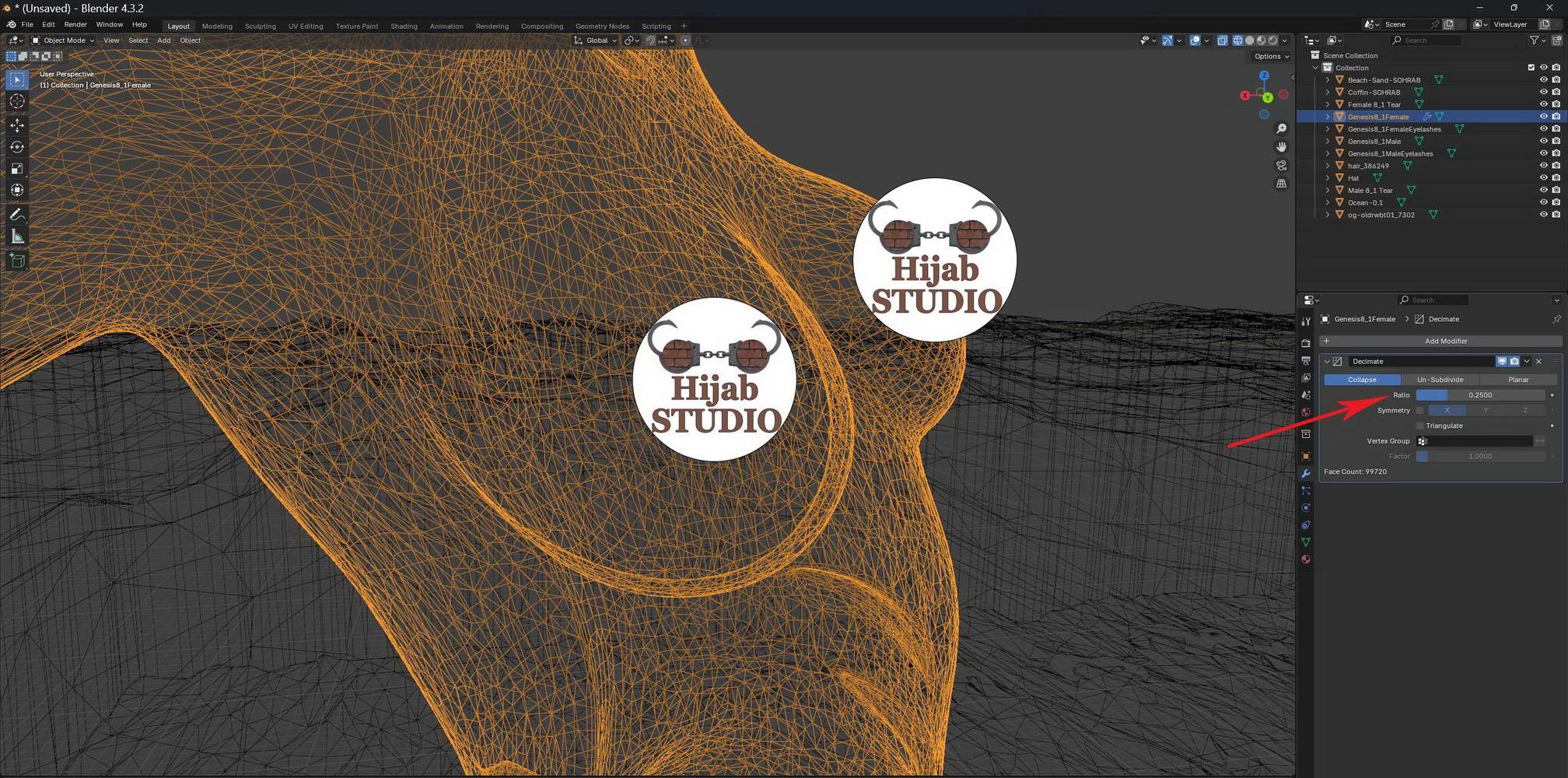Viewport: 1568px width, 778px height.
Task: Collapse the Collection in the outliner
Action: pos(1316,68)
